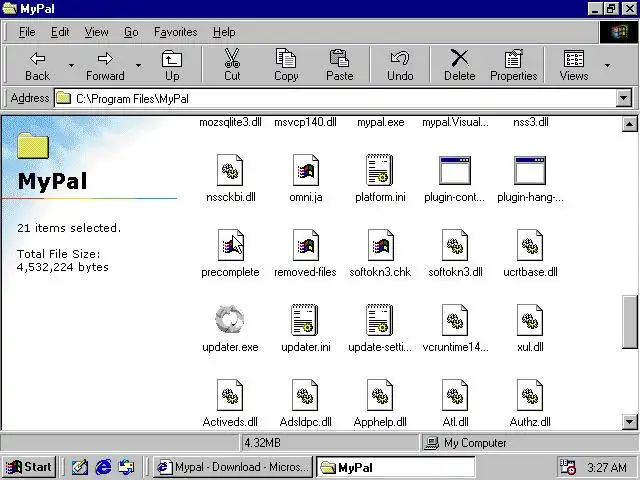Select the updater.ini file icon
This screenshot has width=640, height=480.
pos(304,320)
